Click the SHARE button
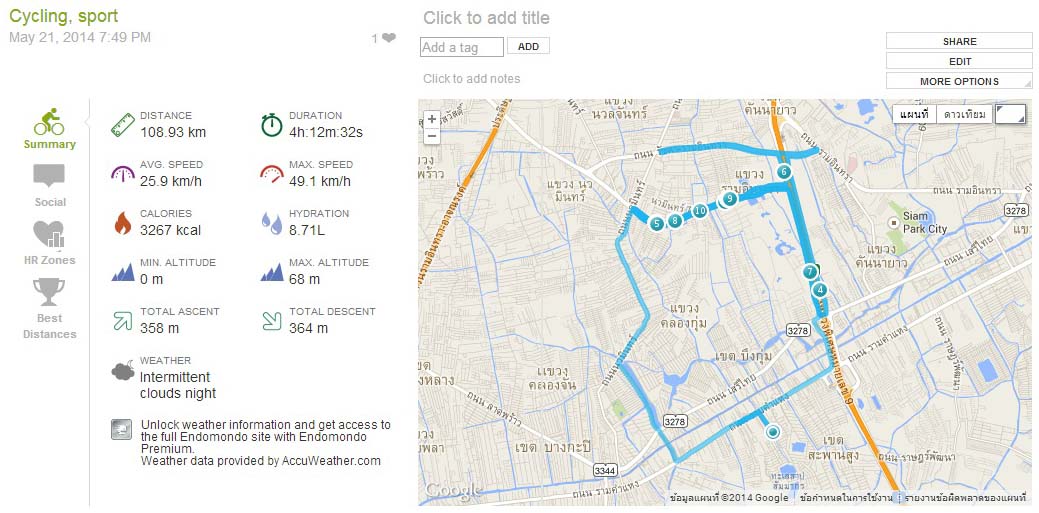This screenshot has height=513, width=1039. coord(959,41)
